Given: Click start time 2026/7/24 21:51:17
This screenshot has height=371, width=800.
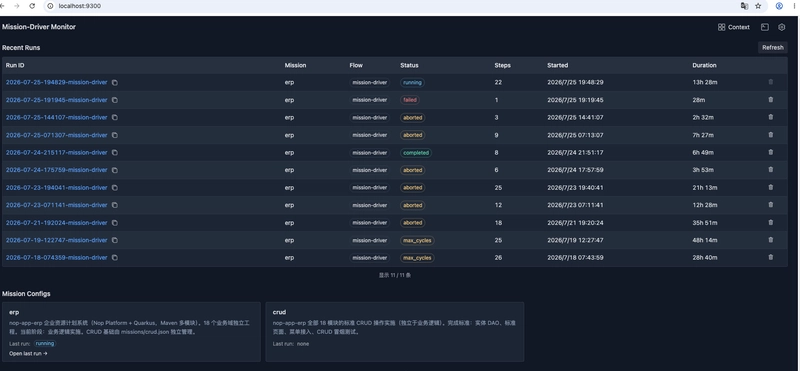Looking at the screenshot, I should (x=576, y=153).
